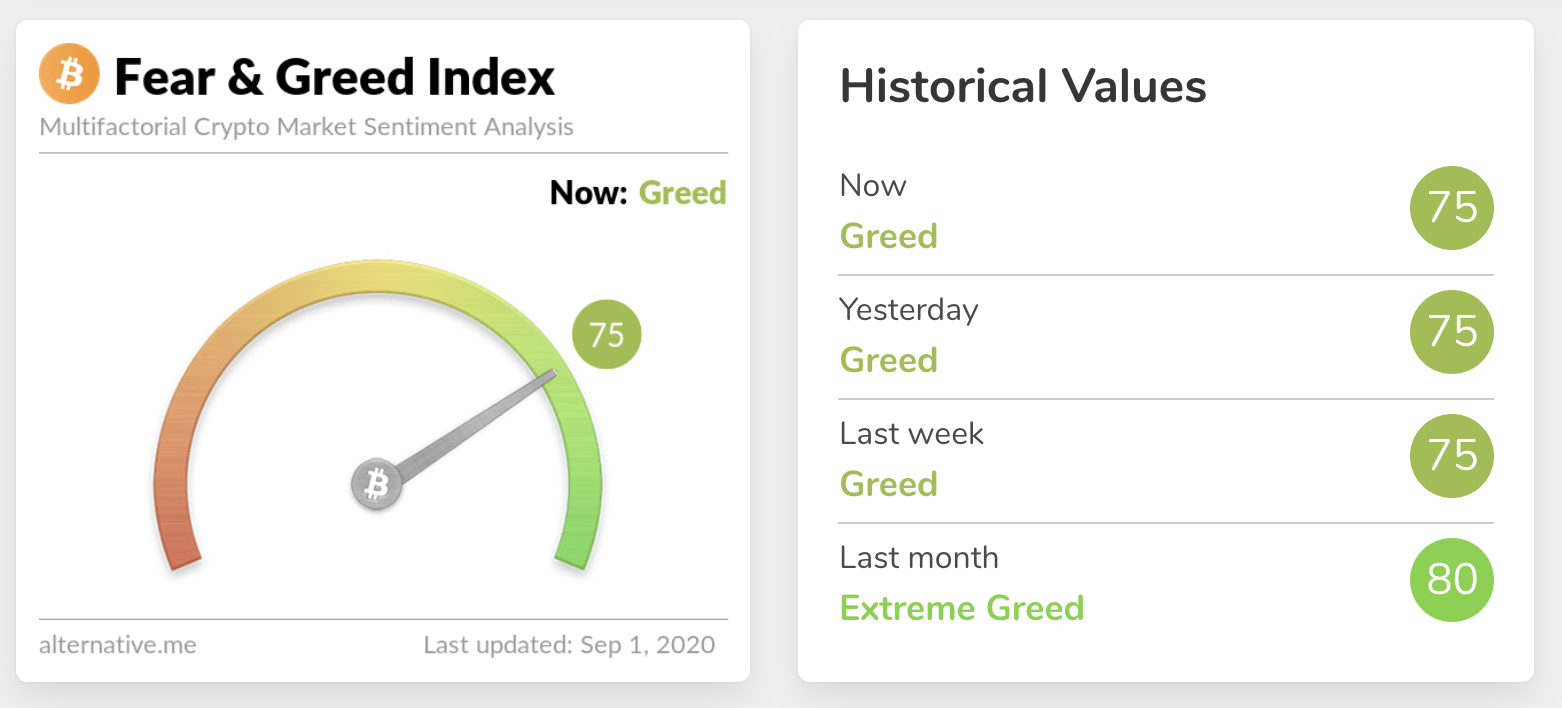
Task: Click the 75 badge on the gauge
Action: pos(606,334)
